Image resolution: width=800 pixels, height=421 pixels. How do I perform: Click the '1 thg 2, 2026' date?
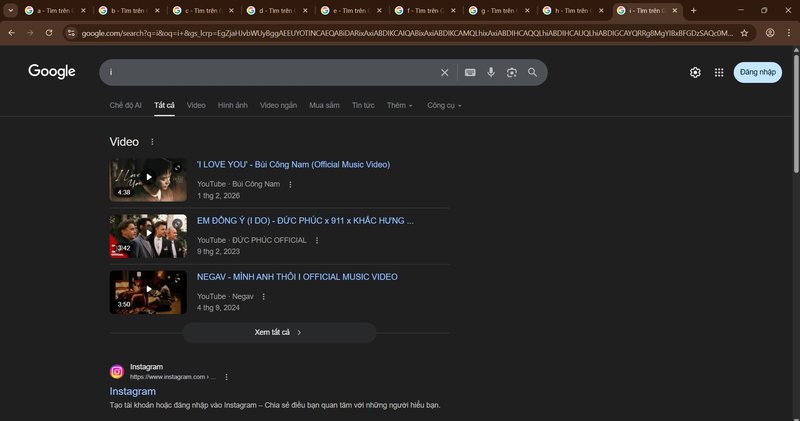[218, 196]
